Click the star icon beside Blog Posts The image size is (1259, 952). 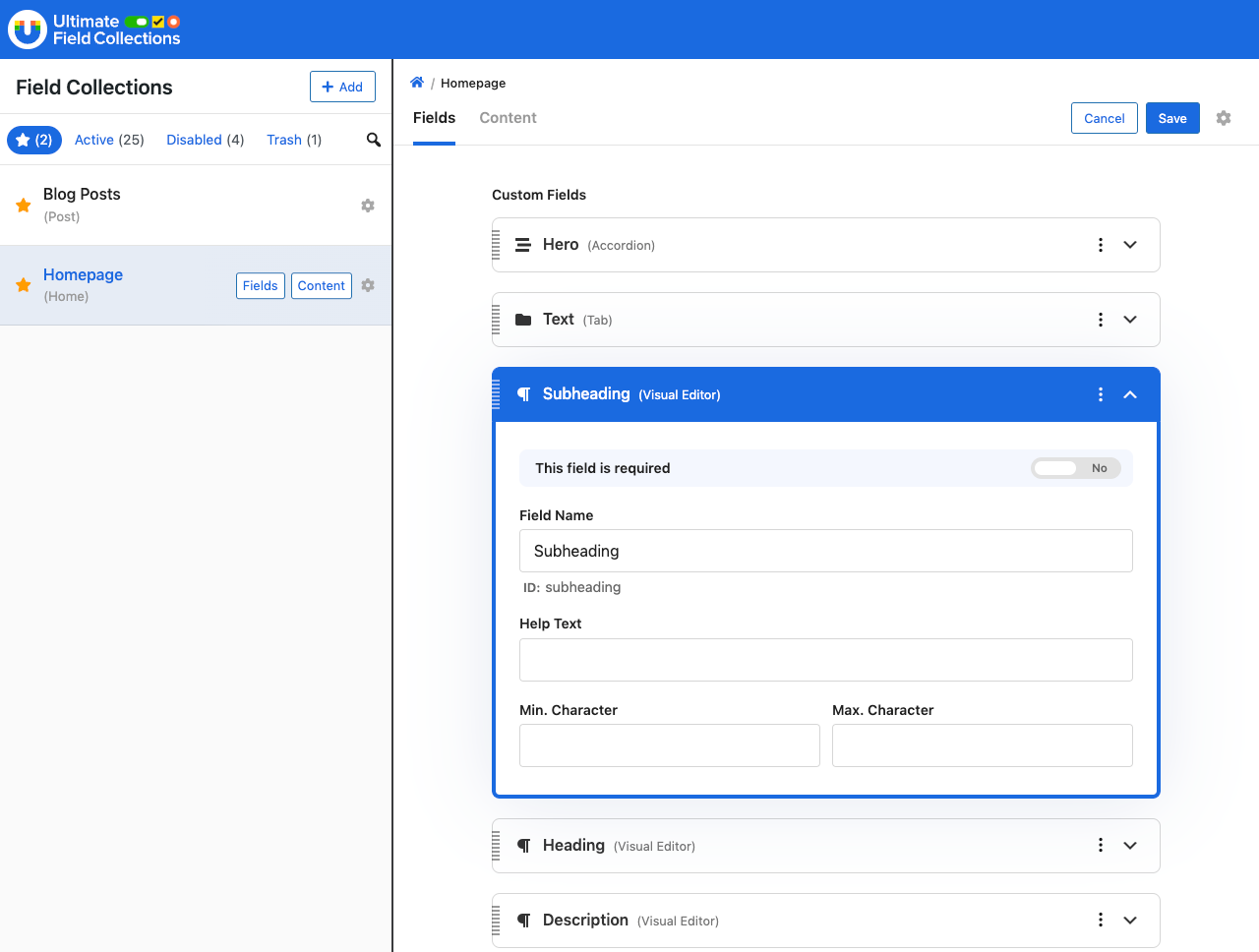[x=24, y=206]
